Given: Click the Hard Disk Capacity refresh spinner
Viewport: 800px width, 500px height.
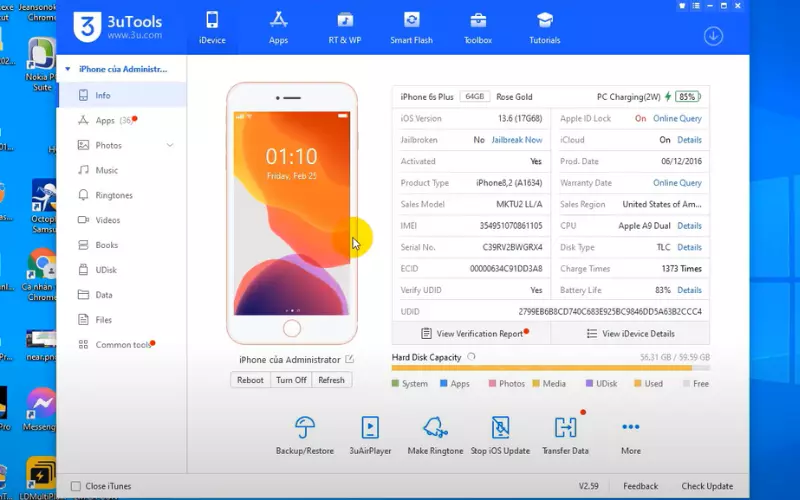Looking at the screenshot, I should point(471,357).
